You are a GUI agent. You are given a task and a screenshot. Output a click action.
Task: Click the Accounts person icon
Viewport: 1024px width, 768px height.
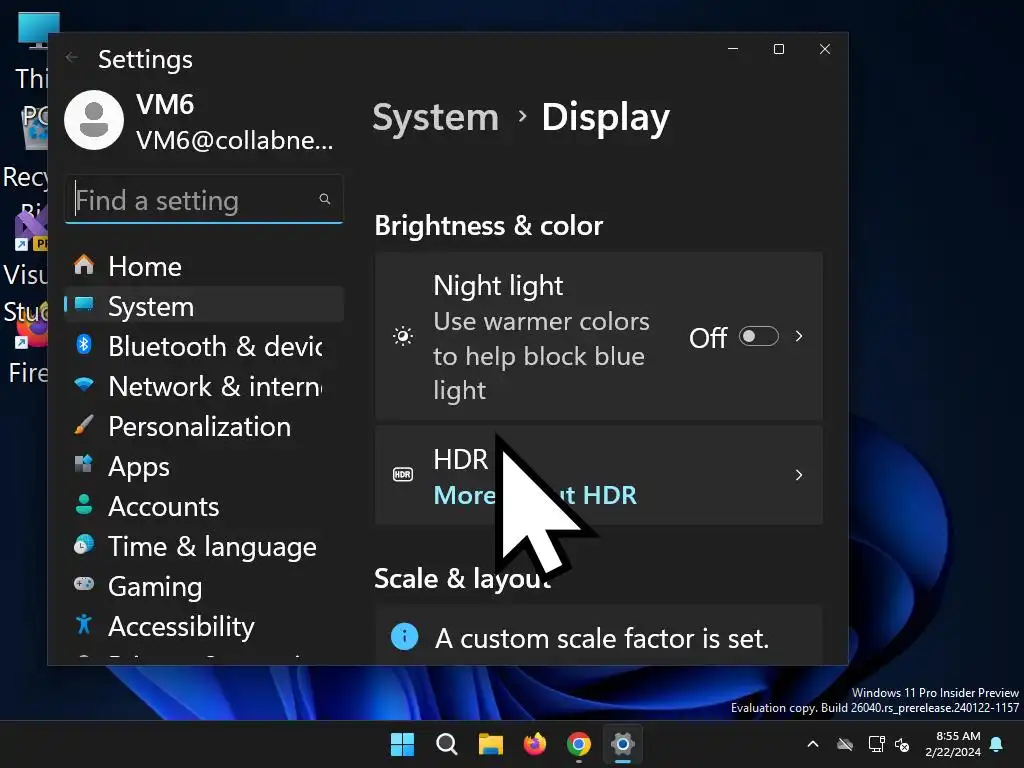pos(84,504)
